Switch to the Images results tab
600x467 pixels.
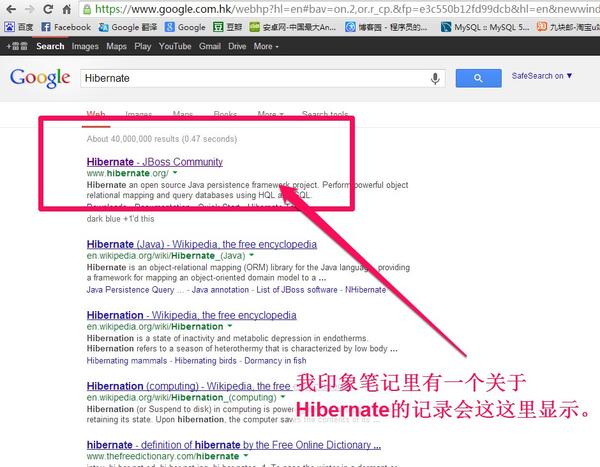coord(139,114)
